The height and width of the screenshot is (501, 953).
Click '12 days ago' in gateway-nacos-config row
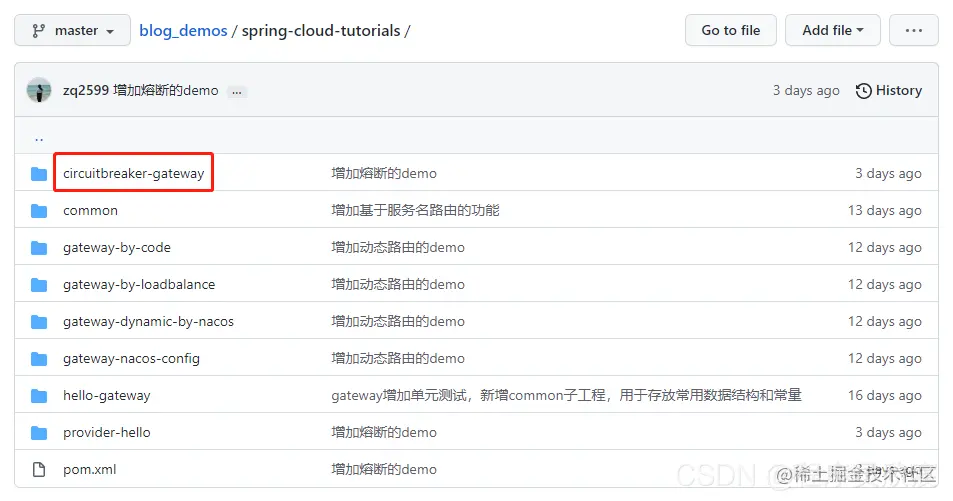click(x=885, y=359)
